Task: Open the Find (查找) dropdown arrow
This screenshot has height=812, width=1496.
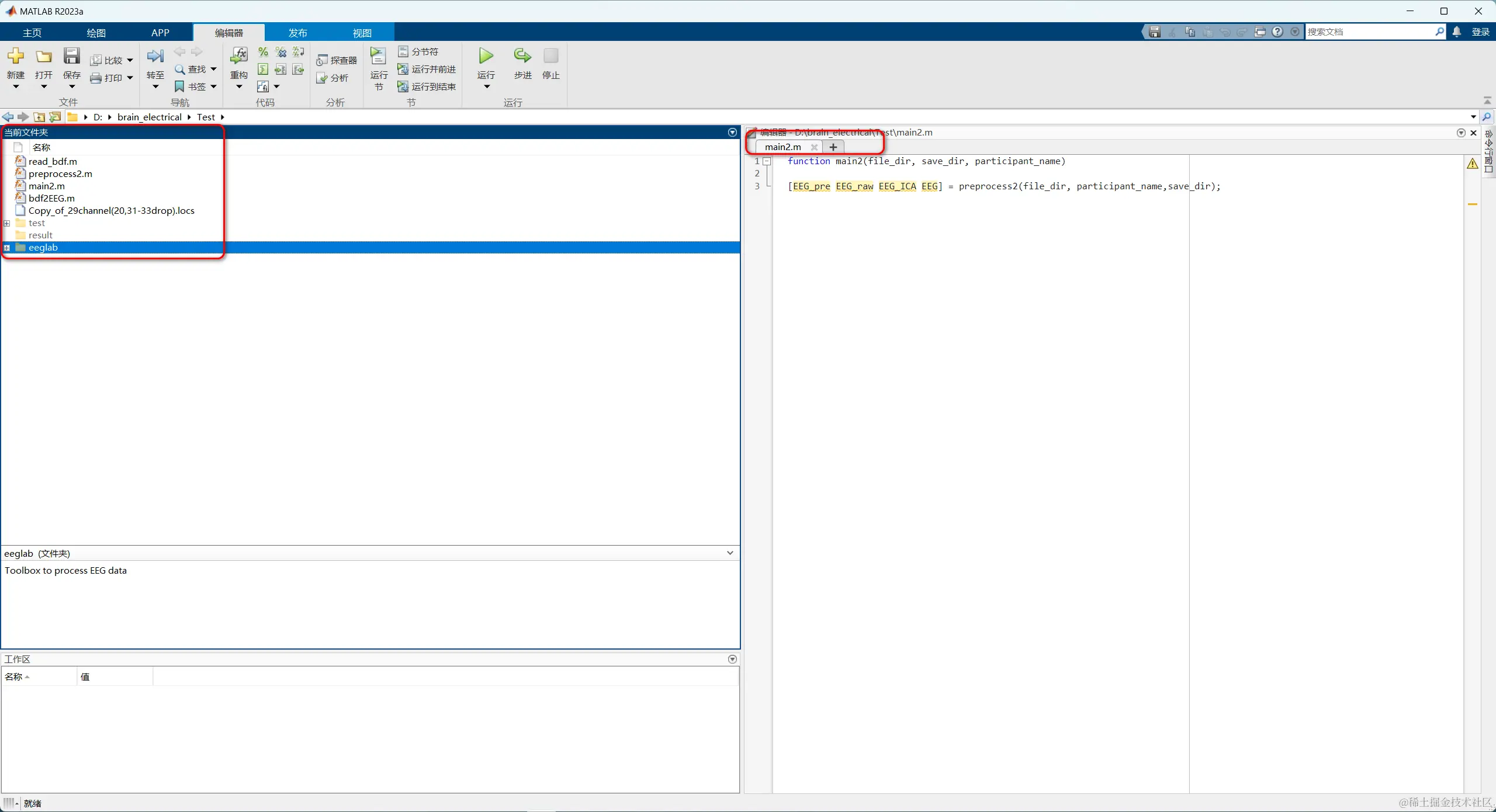Action: [x=213, y=69]
